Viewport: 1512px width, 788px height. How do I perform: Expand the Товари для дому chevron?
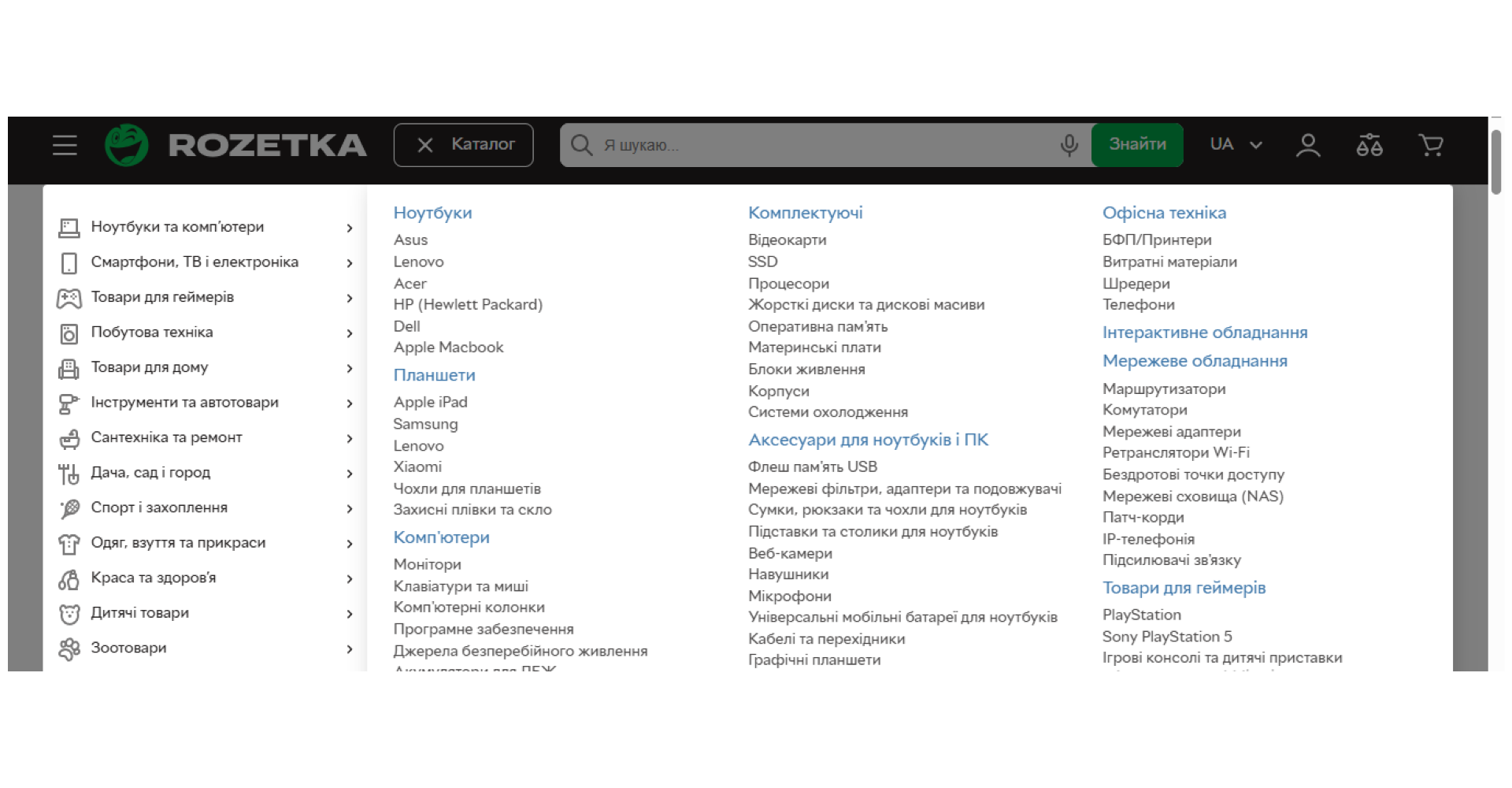[350, 368]
